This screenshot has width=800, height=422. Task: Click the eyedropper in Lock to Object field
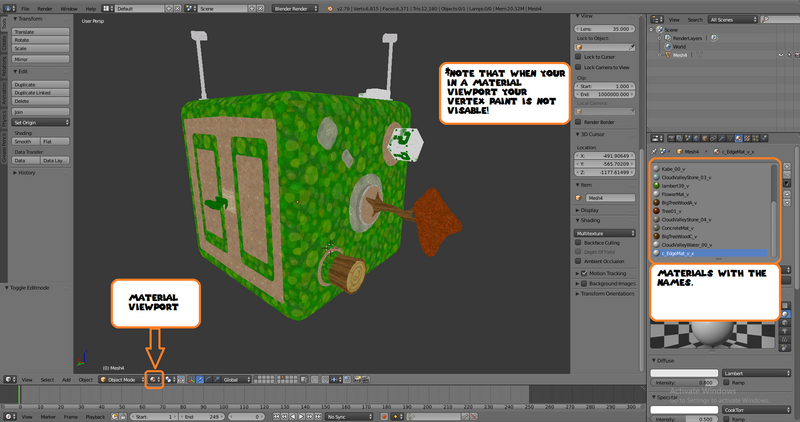coord(632,47)
